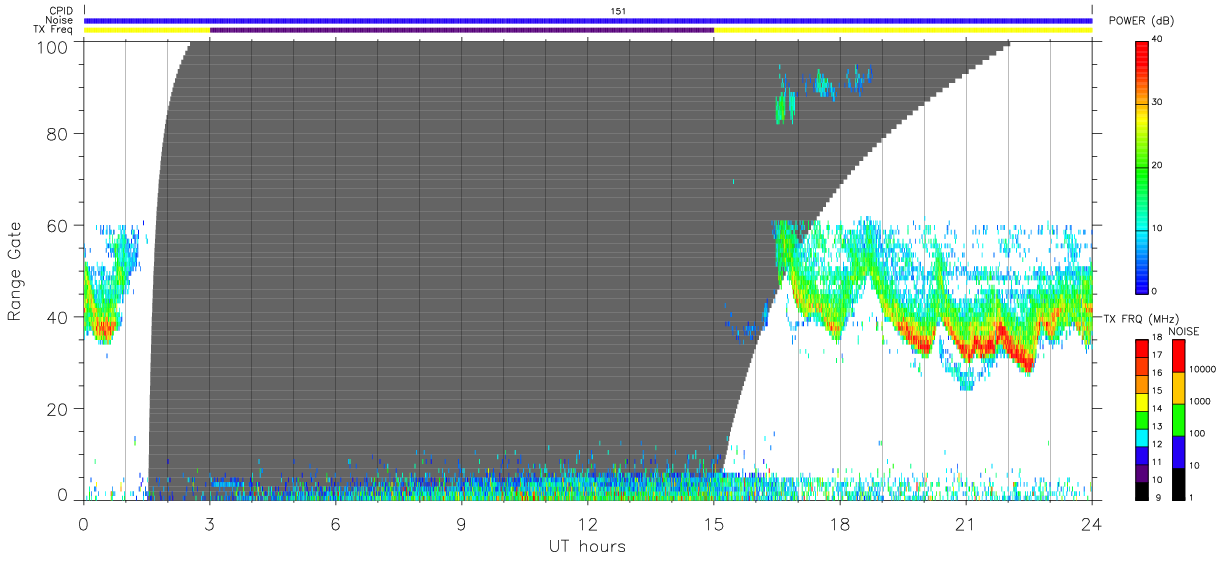
Task: Click the 15 tick on UT hours axis
Action: click(714, 524)
